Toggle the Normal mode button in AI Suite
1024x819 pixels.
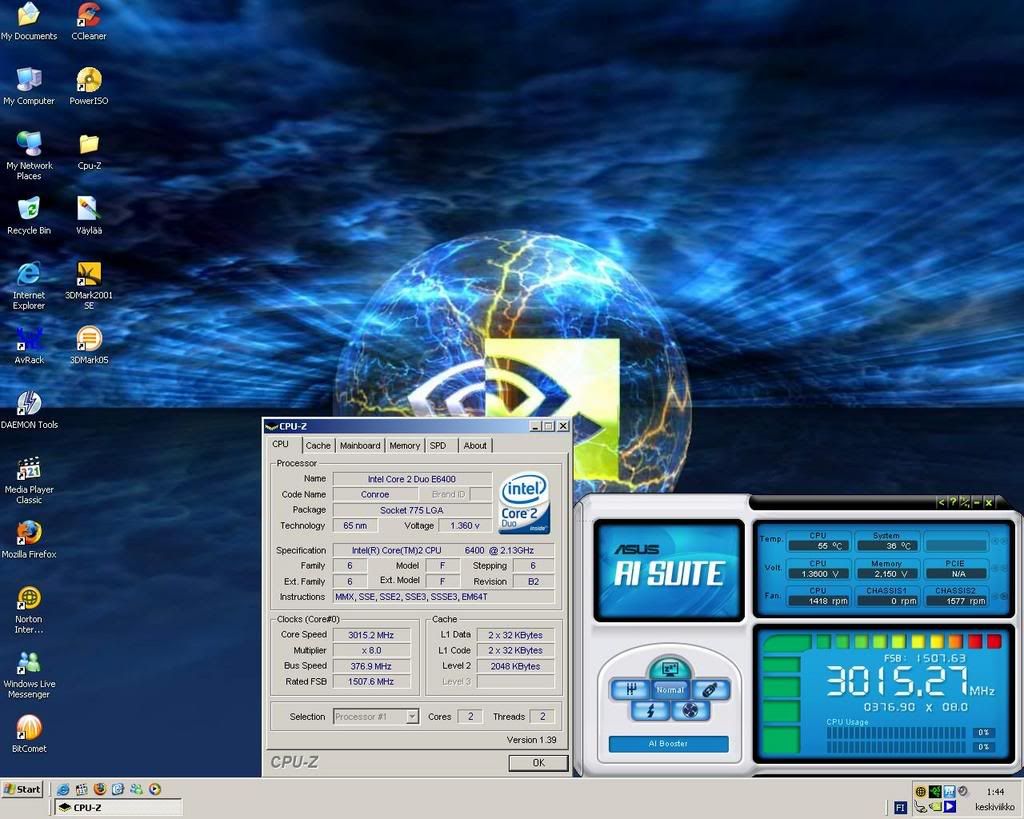point(669,690)
